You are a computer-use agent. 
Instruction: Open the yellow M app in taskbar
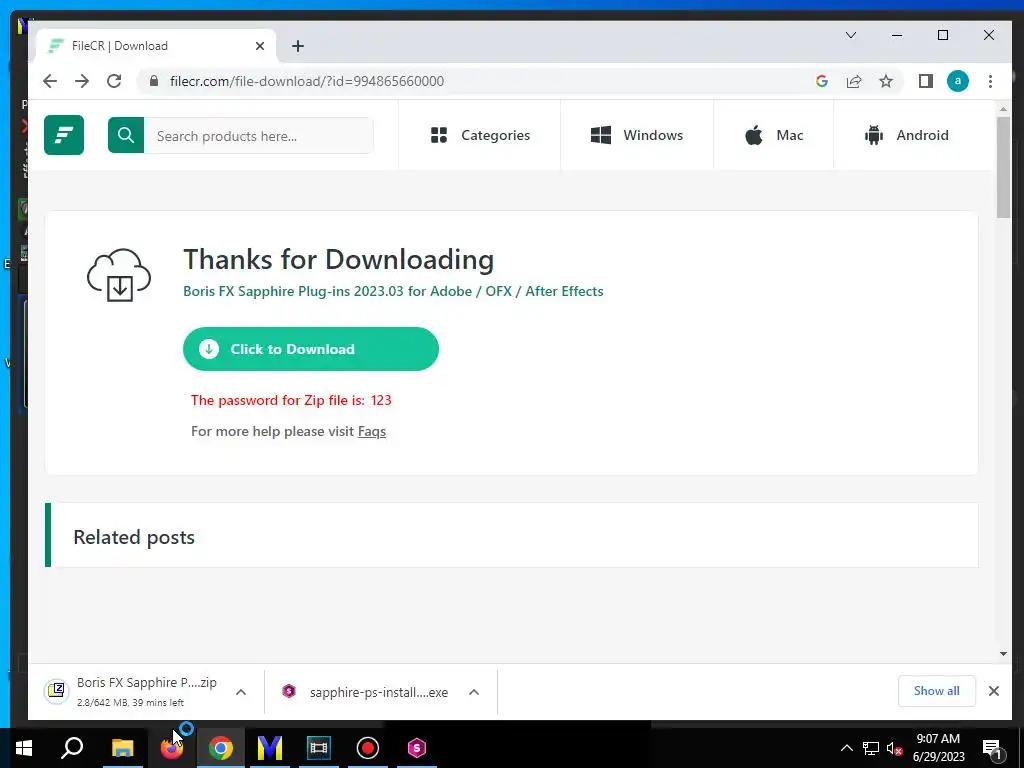pos(270,748)
